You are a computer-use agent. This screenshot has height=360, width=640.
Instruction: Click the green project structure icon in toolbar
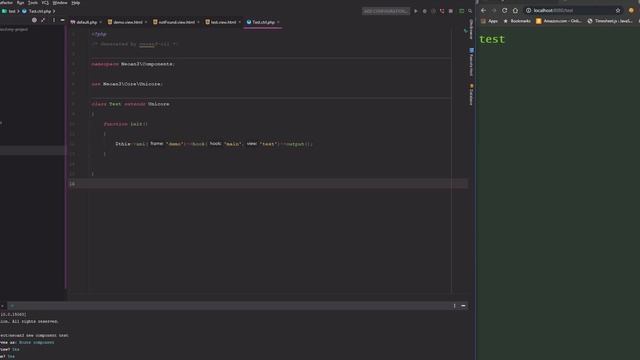[x=462, y=11]
